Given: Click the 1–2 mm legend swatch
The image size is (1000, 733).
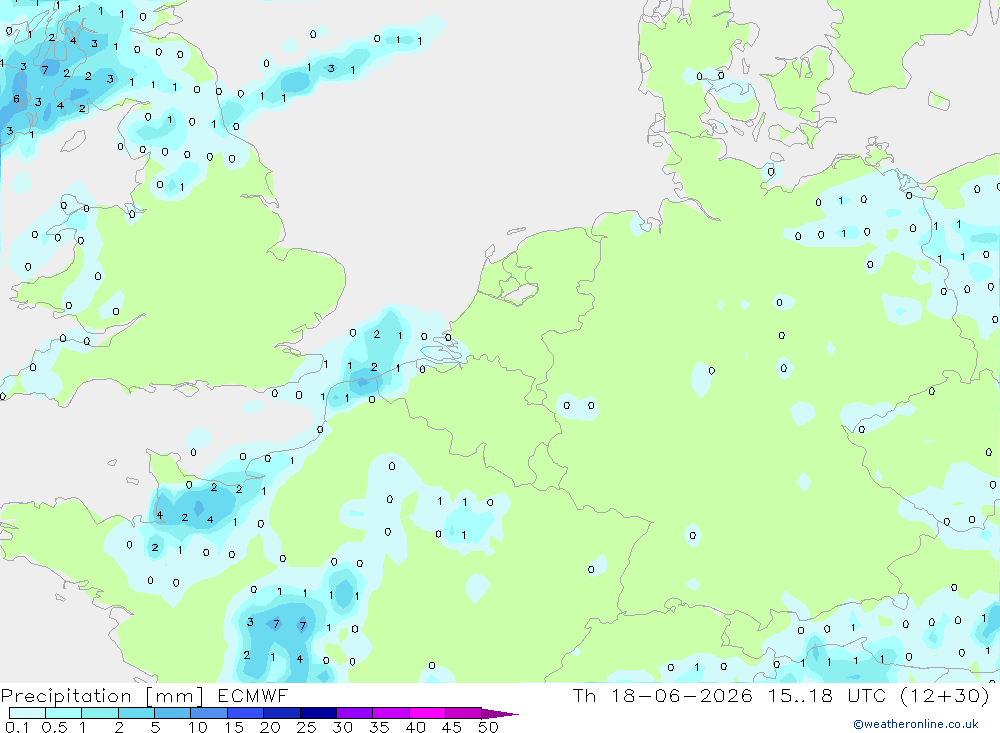Looking at the screenshot, I should tap(100, 713).
